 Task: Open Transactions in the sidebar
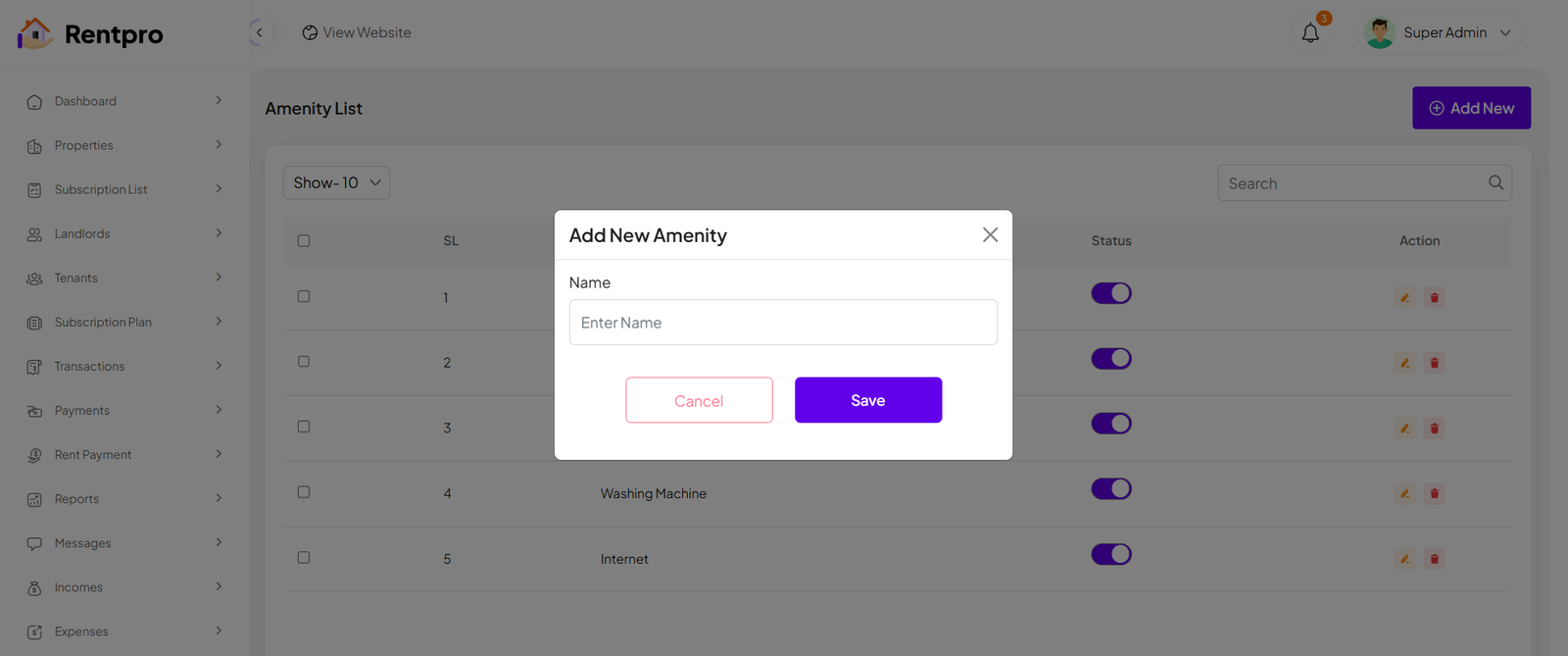point(89,366)
